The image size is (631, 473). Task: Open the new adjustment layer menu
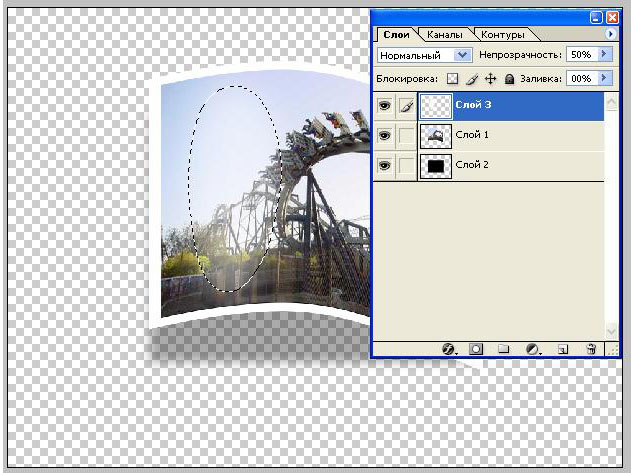(533, 349)
